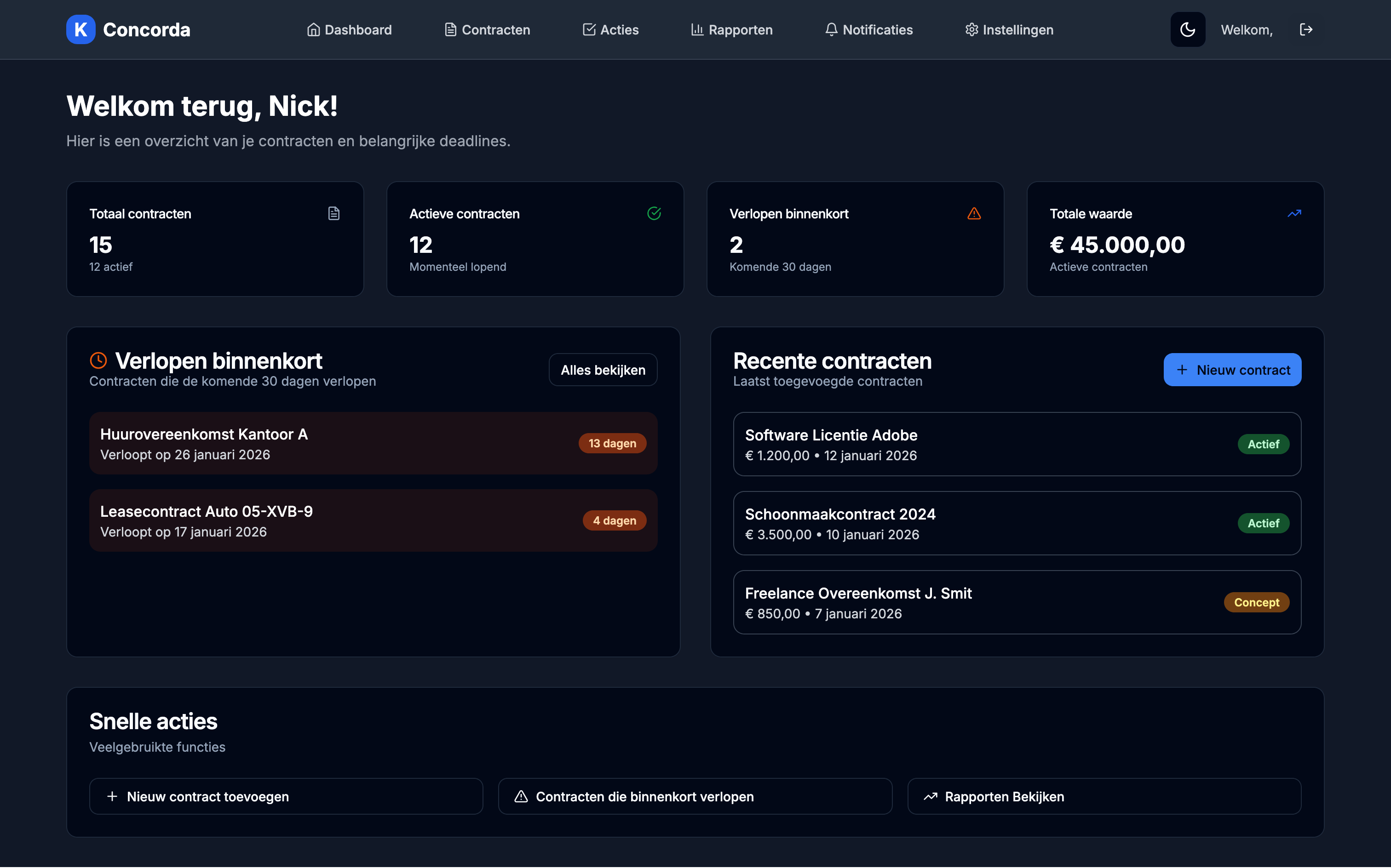Click the Nieuw contract button
The width and height of the screenshot is (1391, 868).
(x=1232, y=369)
